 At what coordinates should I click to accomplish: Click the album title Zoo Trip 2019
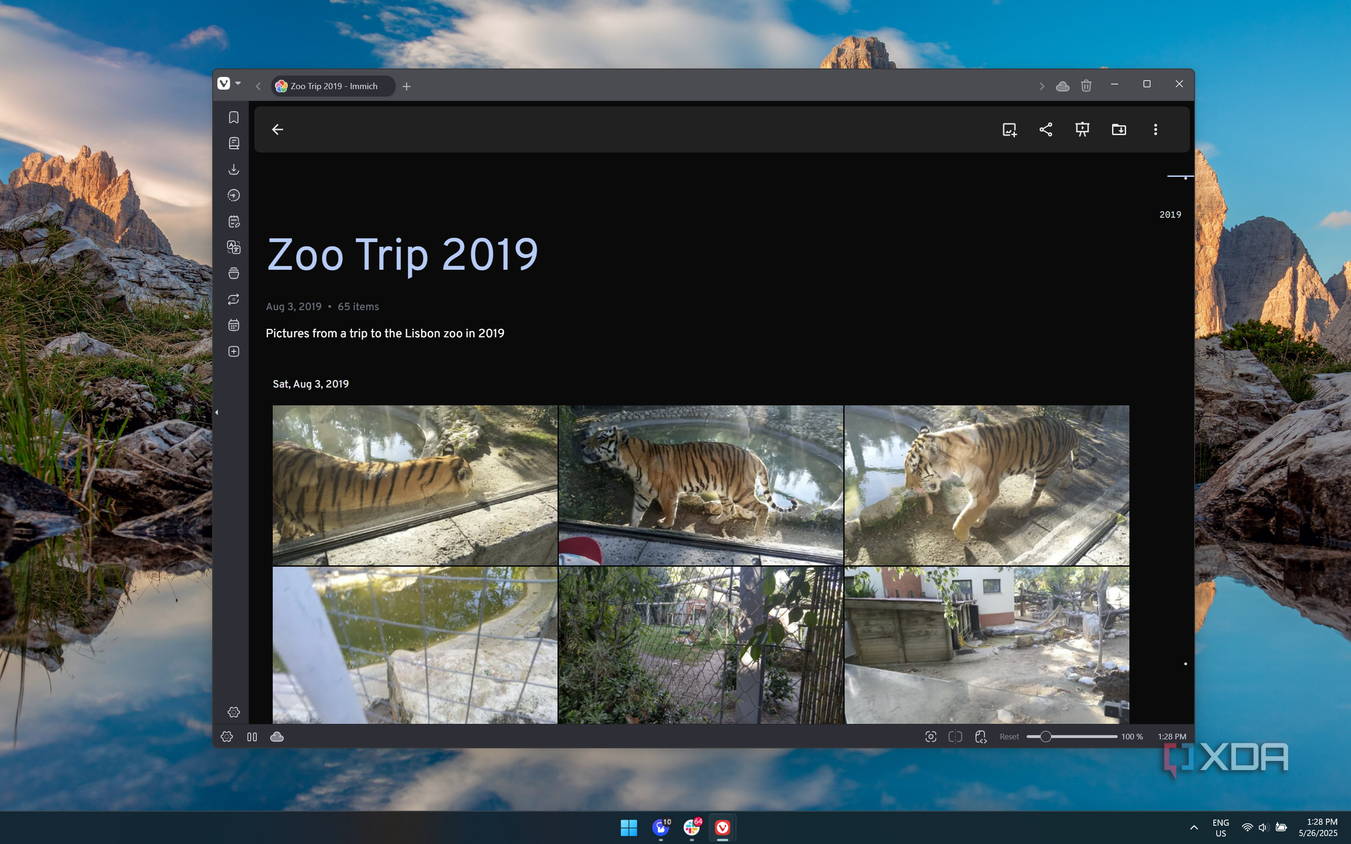click(402, 254)
